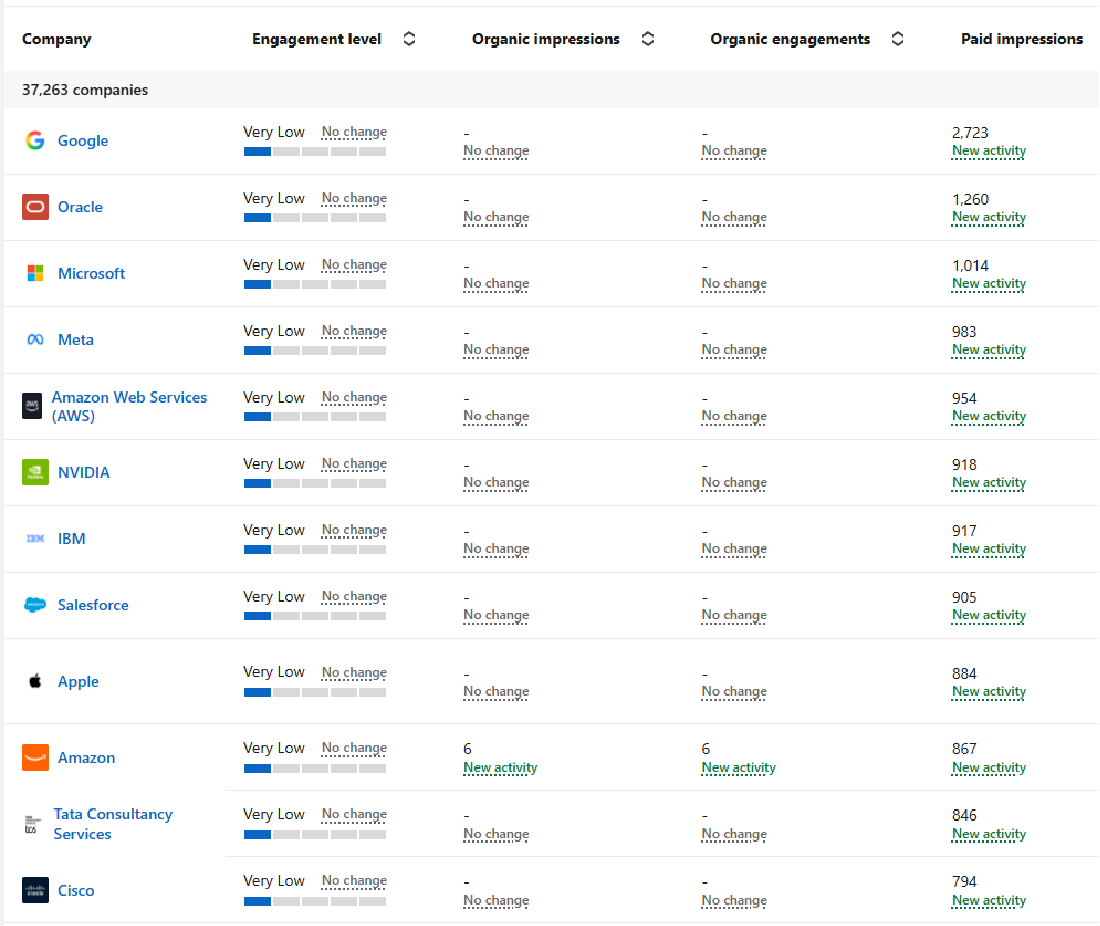
Task: Click the NVIDIA green logo icon
Action: tap(35, 472)
